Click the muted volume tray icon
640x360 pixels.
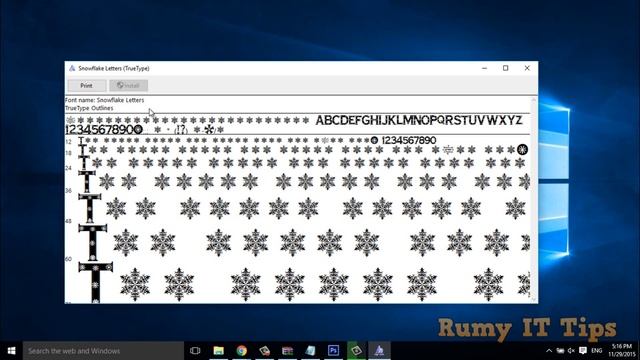coord(571,351)
